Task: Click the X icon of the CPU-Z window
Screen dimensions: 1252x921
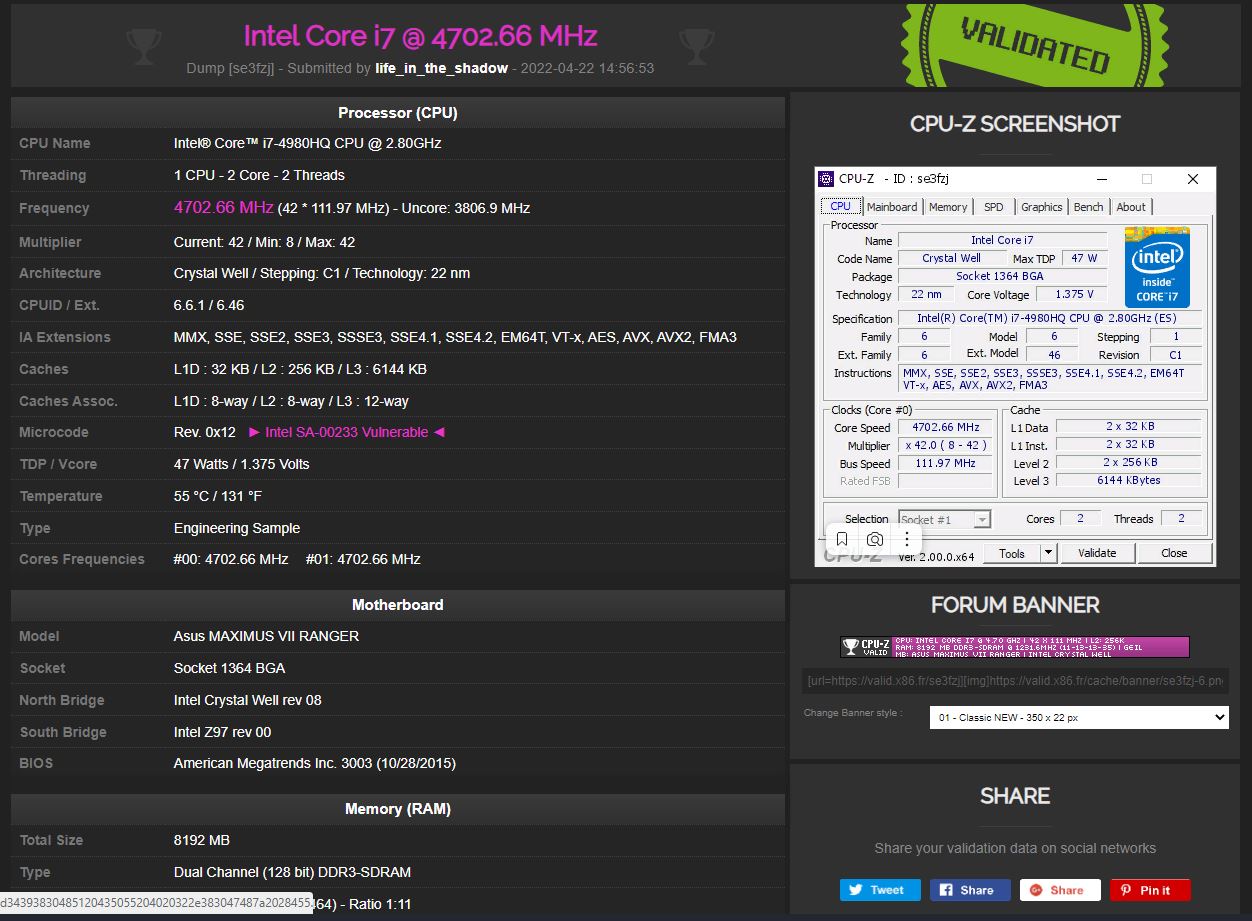Action: pos(1193,179)
